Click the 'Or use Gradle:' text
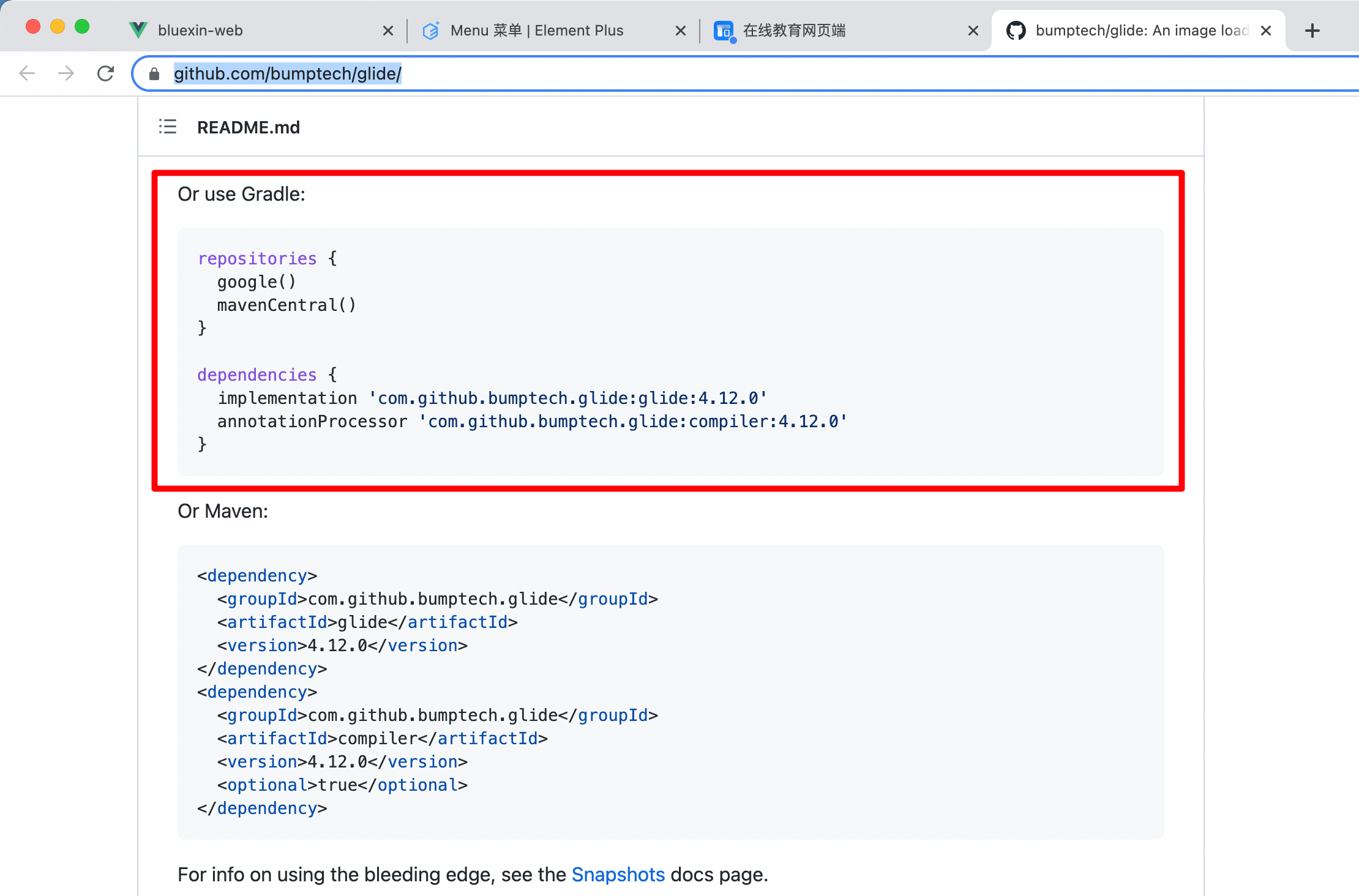 coord(241,194)
